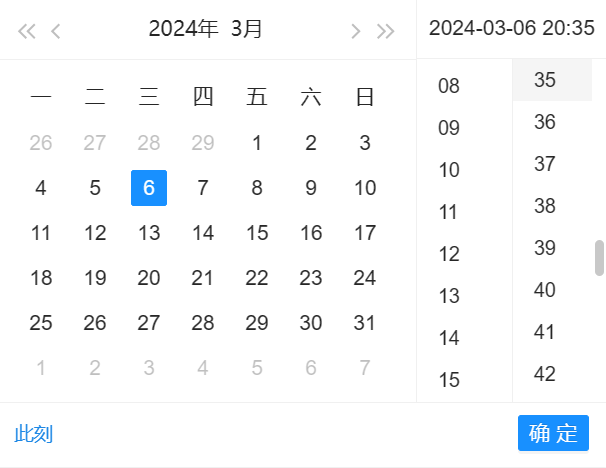Click the minutes column scrollbar thumb
This screenshot has width=606, height=468.
coord(600,257)
